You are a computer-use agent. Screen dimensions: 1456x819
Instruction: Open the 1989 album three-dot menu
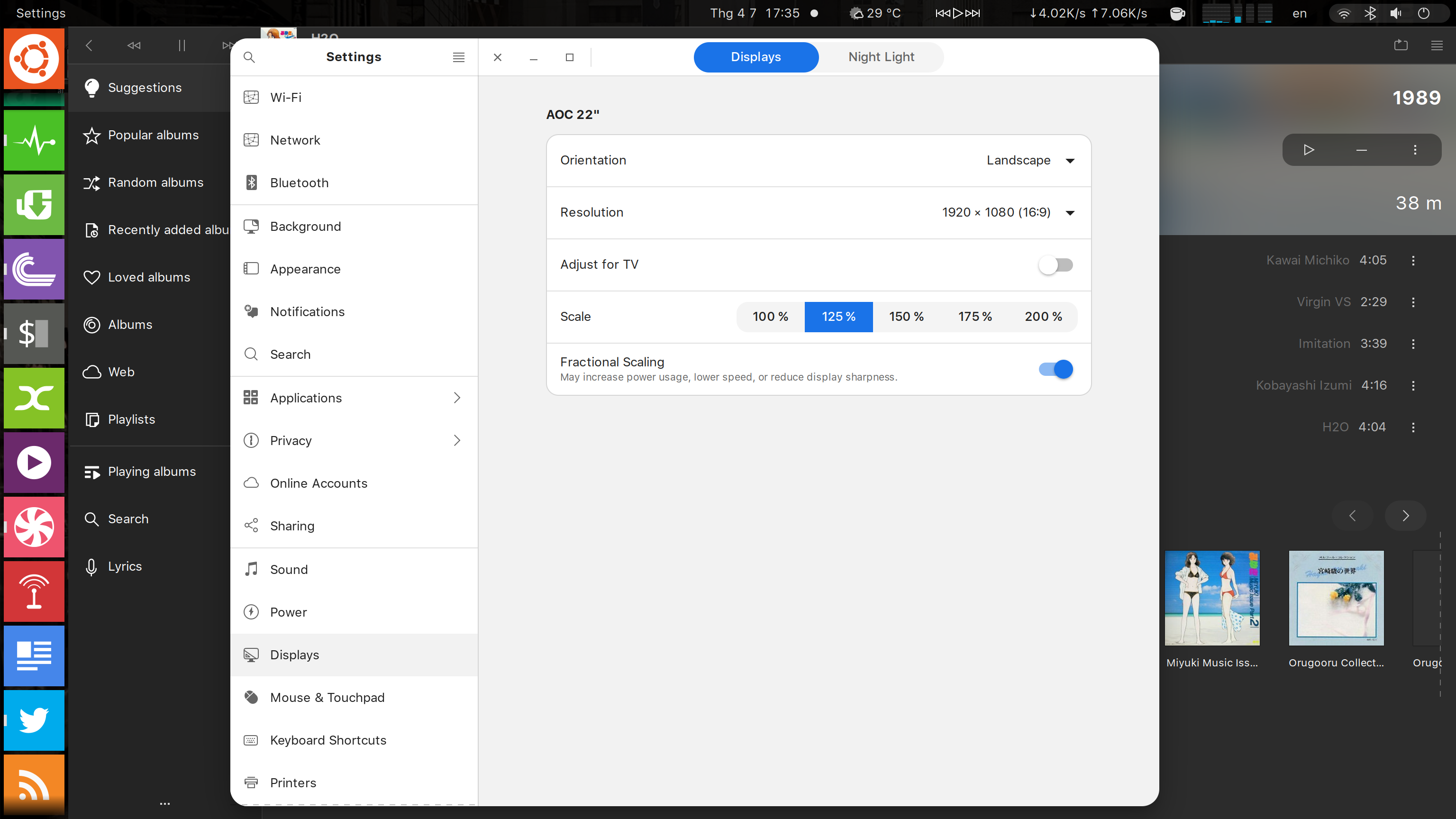coord(1415,150)
